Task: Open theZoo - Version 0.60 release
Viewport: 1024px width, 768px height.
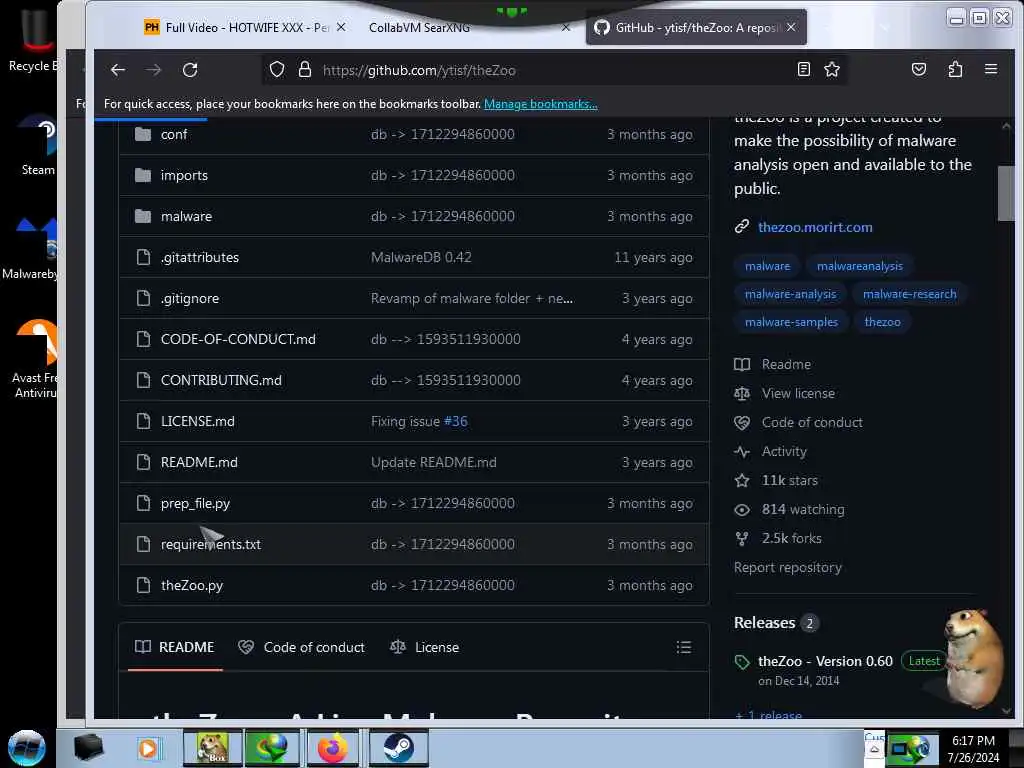Action: 825,661
